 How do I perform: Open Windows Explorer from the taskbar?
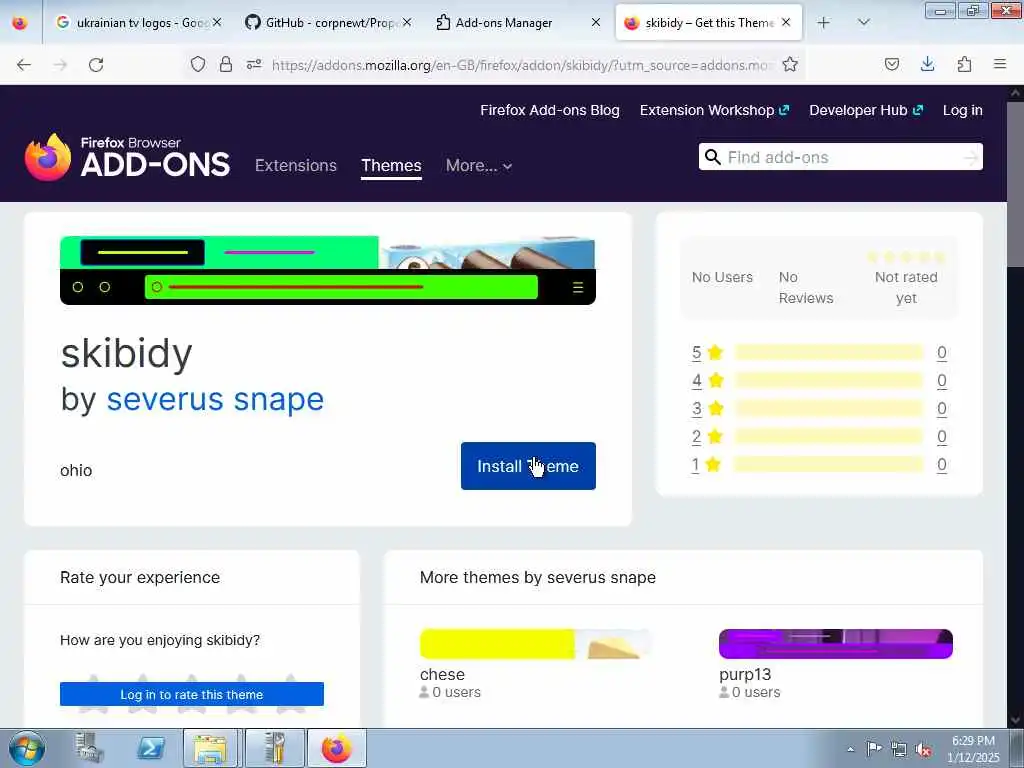click(x=210, y=748)
